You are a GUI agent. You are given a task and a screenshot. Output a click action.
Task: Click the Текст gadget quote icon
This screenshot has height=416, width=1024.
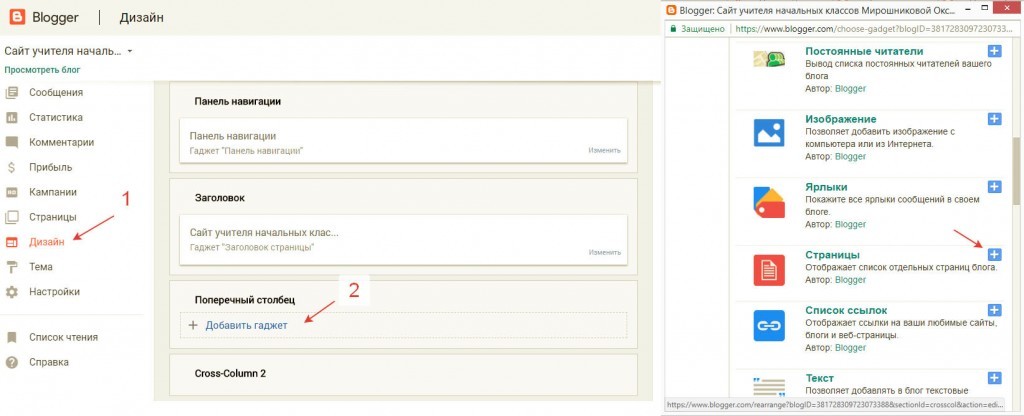pyautogui.click(x=769, y=386)
